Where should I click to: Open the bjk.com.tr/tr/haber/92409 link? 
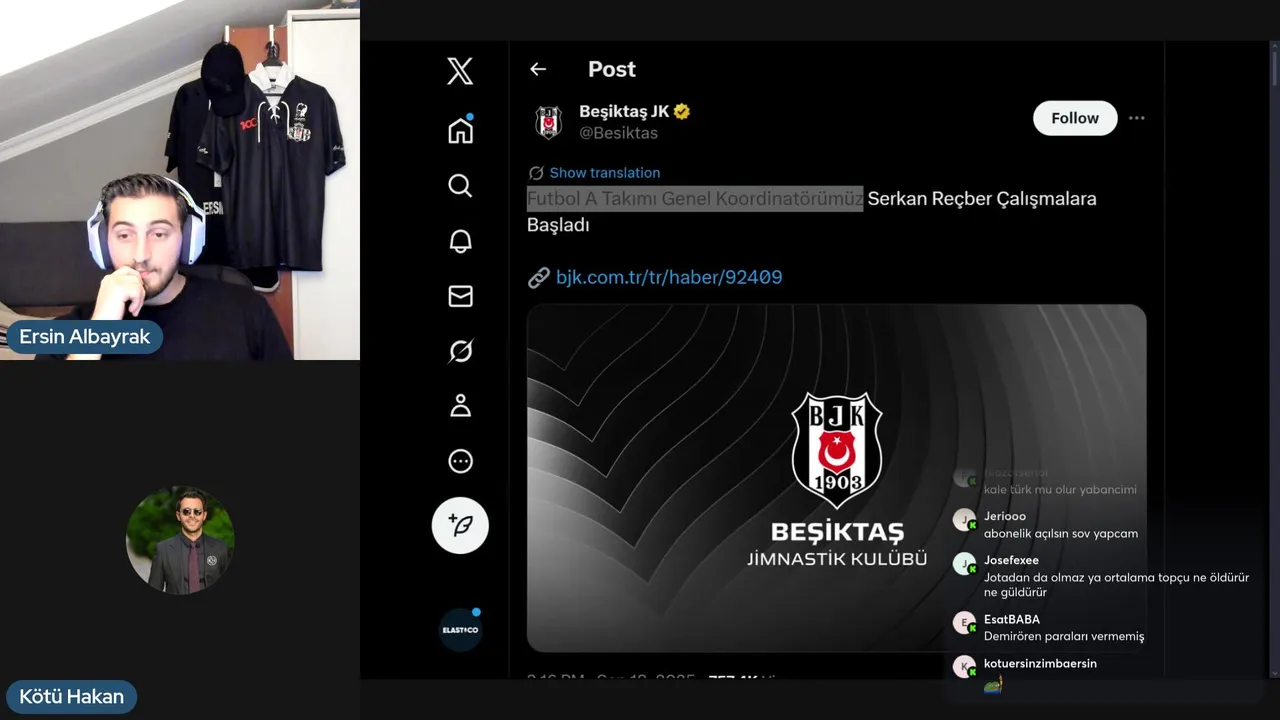point(669,277)
